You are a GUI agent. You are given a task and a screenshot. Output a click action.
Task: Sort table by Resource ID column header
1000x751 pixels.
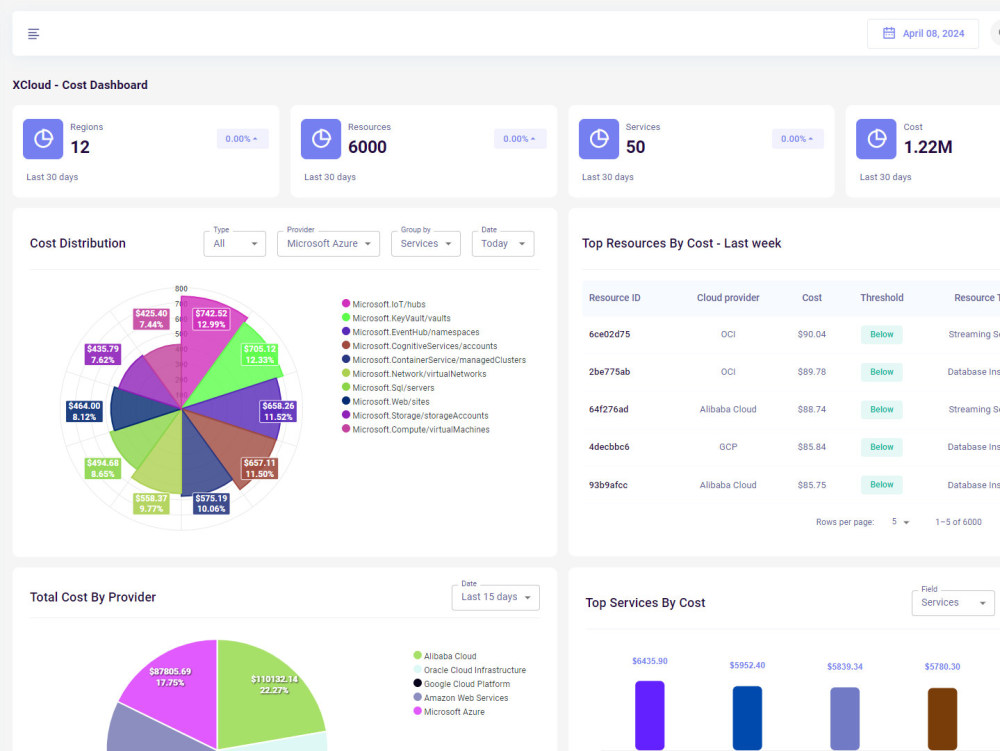click(615, 298)
